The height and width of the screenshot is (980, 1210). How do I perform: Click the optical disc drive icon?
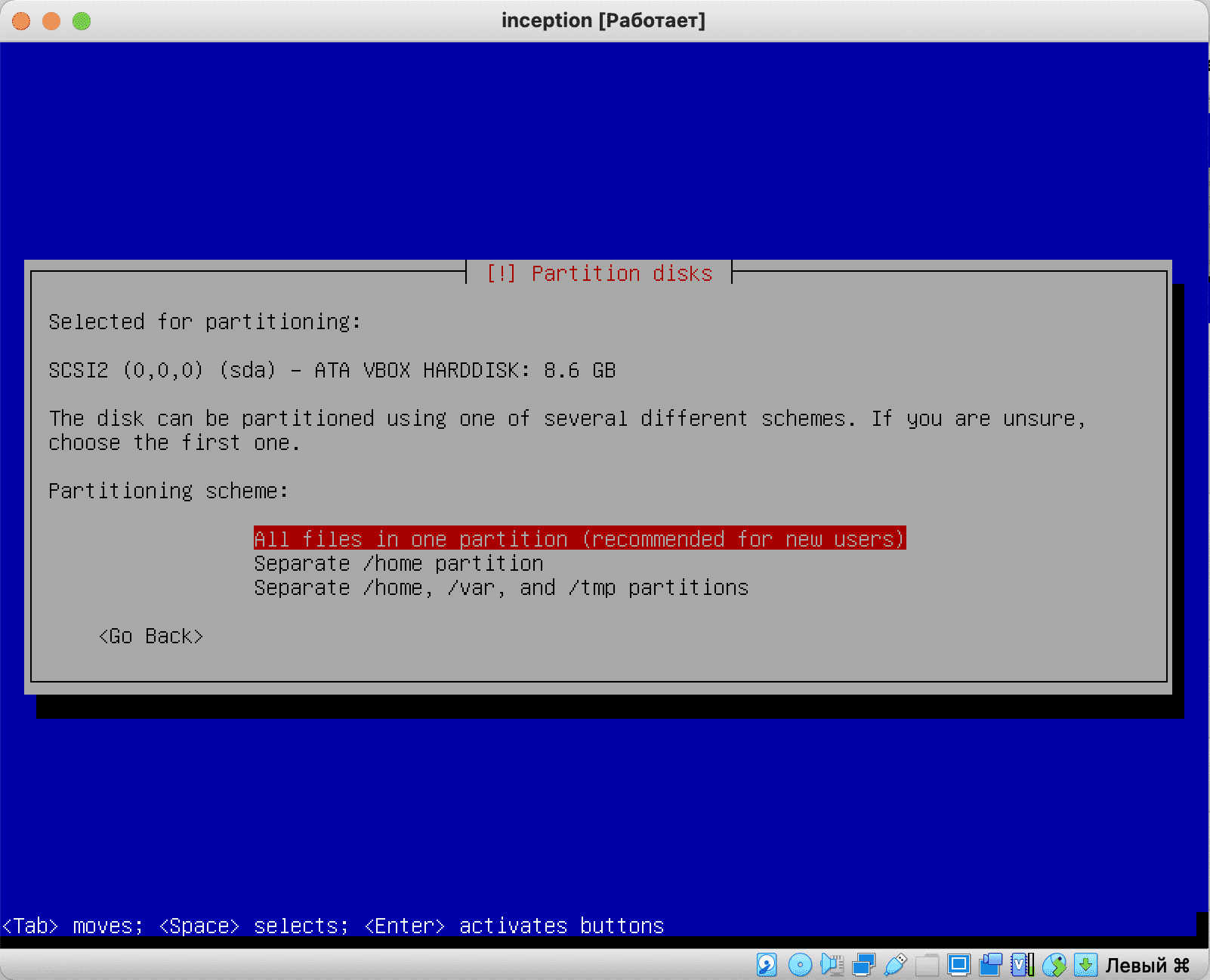pos(800,964)
